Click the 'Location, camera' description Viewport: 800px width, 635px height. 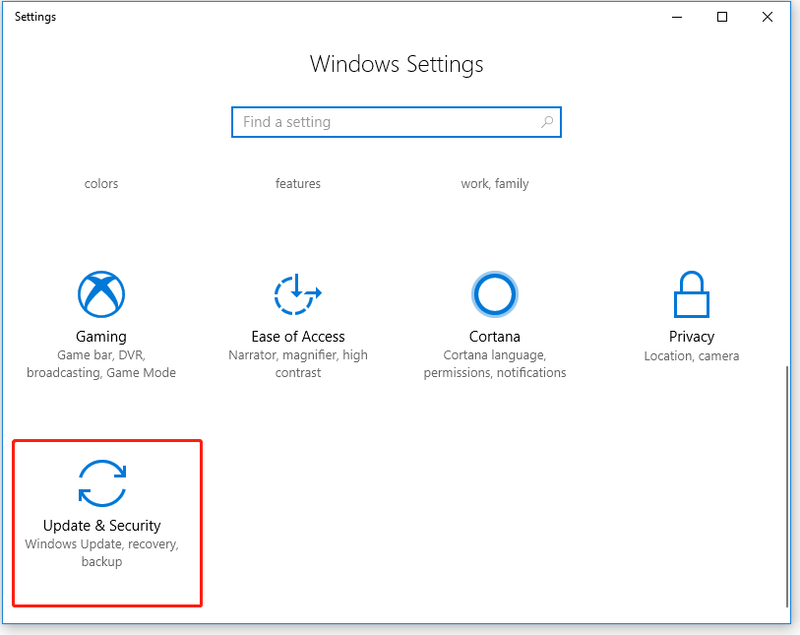tap(691, 355)
